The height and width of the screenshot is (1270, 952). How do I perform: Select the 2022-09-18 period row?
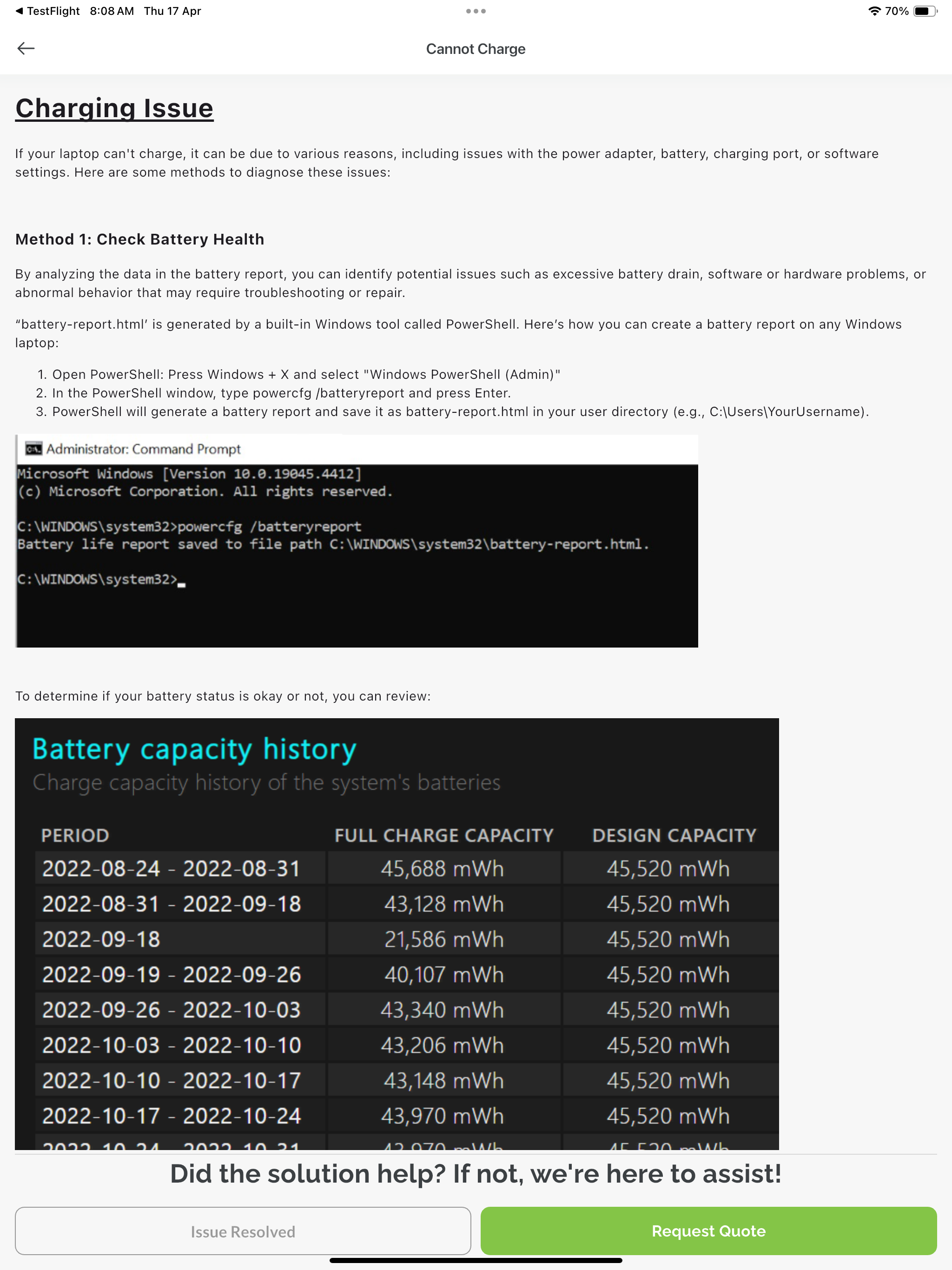click(x=180, y=939)
